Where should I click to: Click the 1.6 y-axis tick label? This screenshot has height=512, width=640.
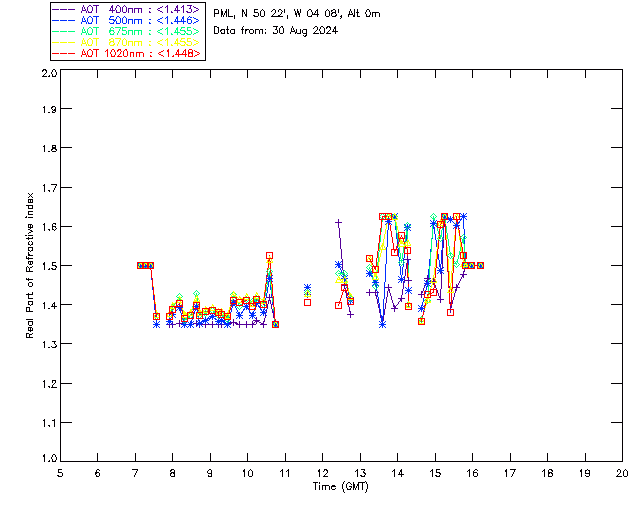pos(49,227)
